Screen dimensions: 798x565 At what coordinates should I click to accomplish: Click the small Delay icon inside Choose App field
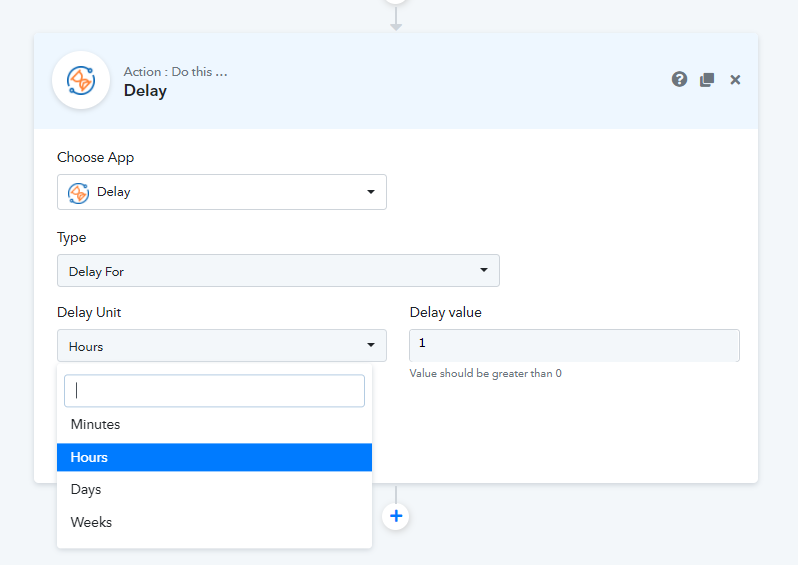coord(78,192)
